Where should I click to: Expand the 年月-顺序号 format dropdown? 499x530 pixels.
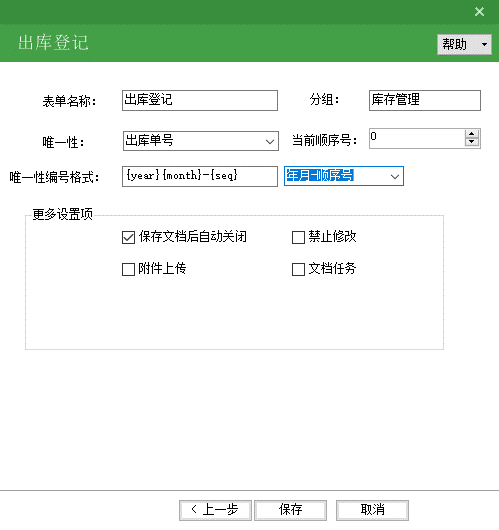[x=395, y=176]
